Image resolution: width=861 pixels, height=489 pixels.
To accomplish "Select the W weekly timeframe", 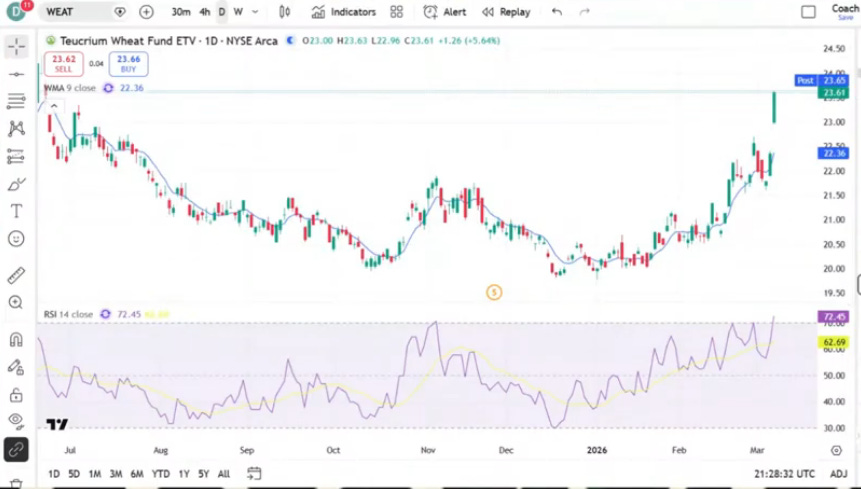I will (238, 12).
